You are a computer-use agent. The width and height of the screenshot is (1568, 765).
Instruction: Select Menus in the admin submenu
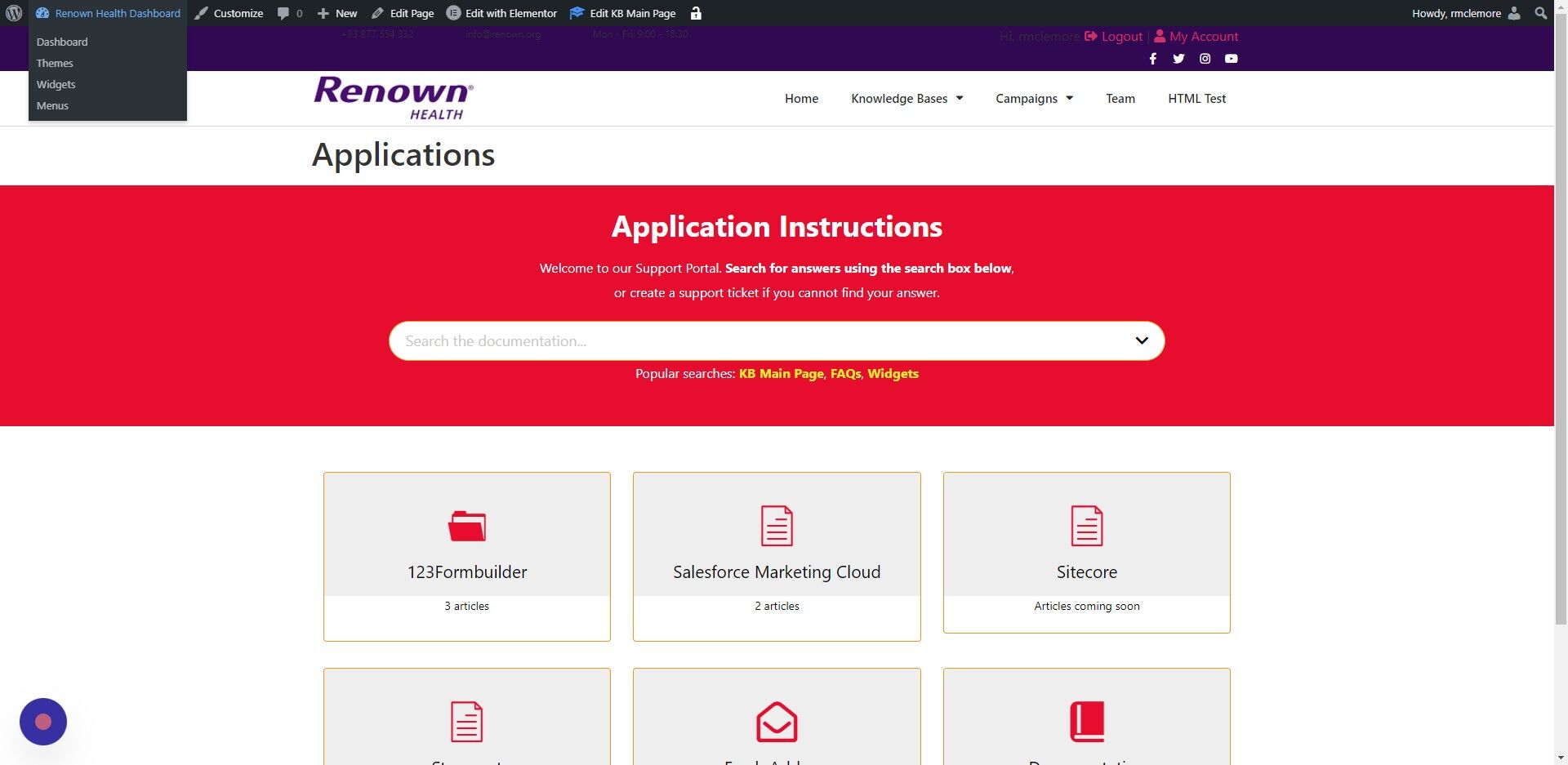tap(52, 105)
